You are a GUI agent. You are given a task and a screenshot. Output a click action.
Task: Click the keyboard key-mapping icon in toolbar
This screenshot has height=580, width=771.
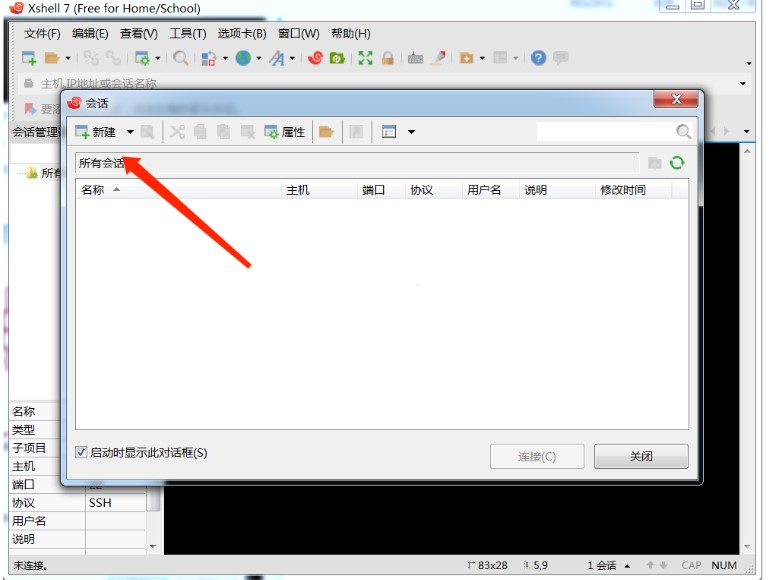[415, 58]
